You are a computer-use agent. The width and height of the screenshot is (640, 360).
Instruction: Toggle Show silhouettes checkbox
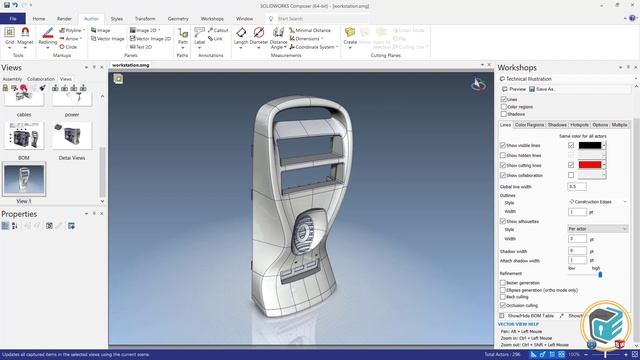point(503,221)
